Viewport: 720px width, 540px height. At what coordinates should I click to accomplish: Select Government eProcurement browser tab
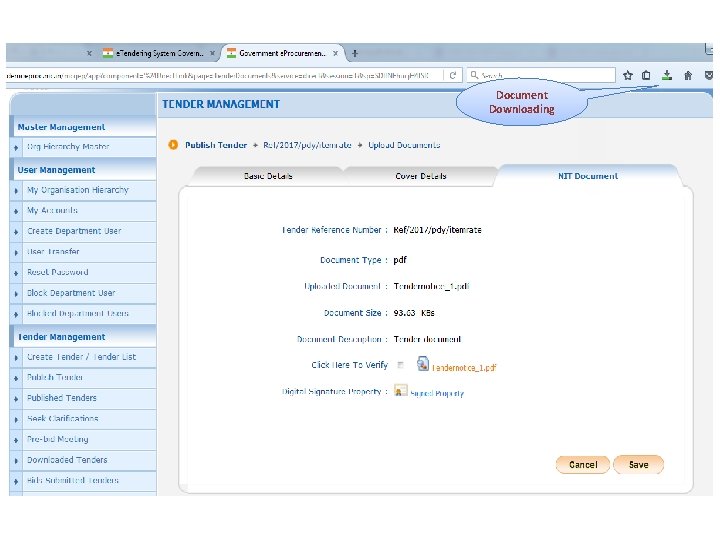click(x=283, y=53)
